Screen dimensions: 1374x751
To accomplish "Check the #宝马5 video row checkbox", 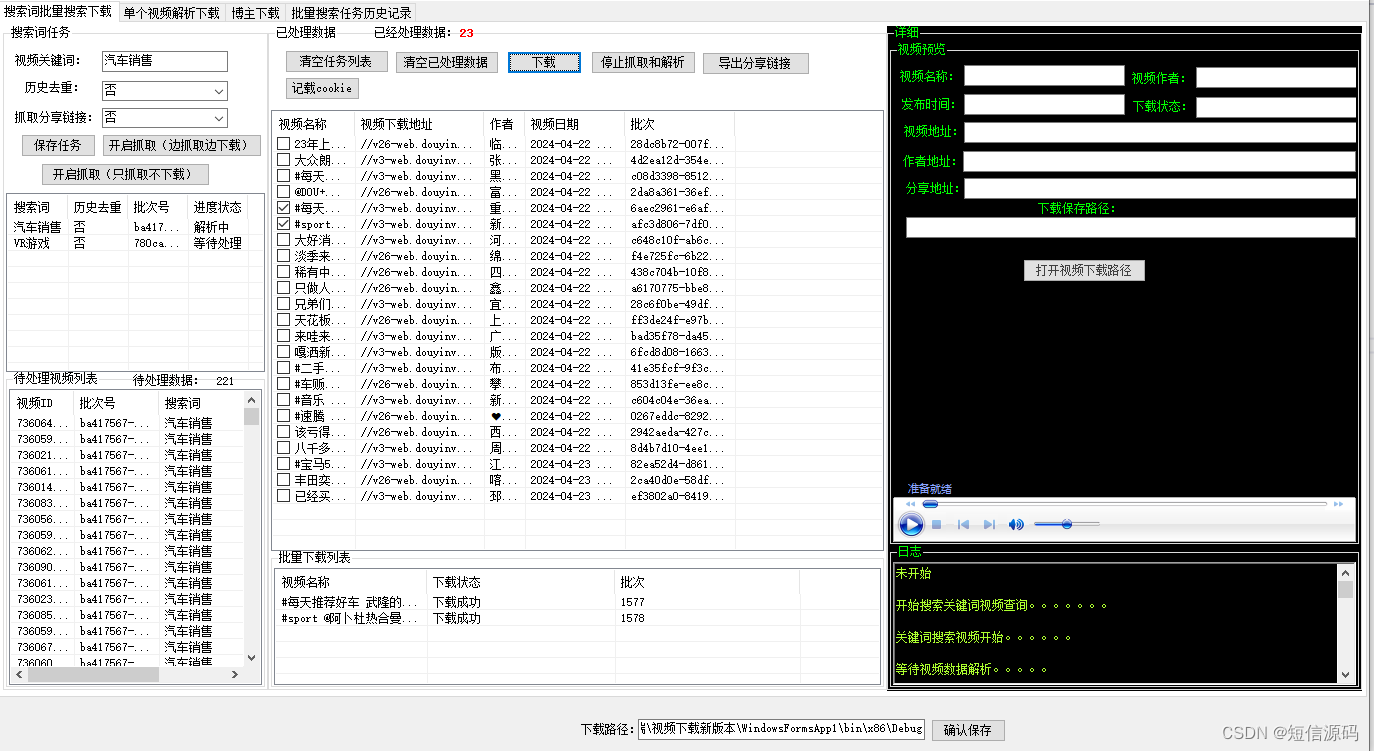I will (284, 464).
